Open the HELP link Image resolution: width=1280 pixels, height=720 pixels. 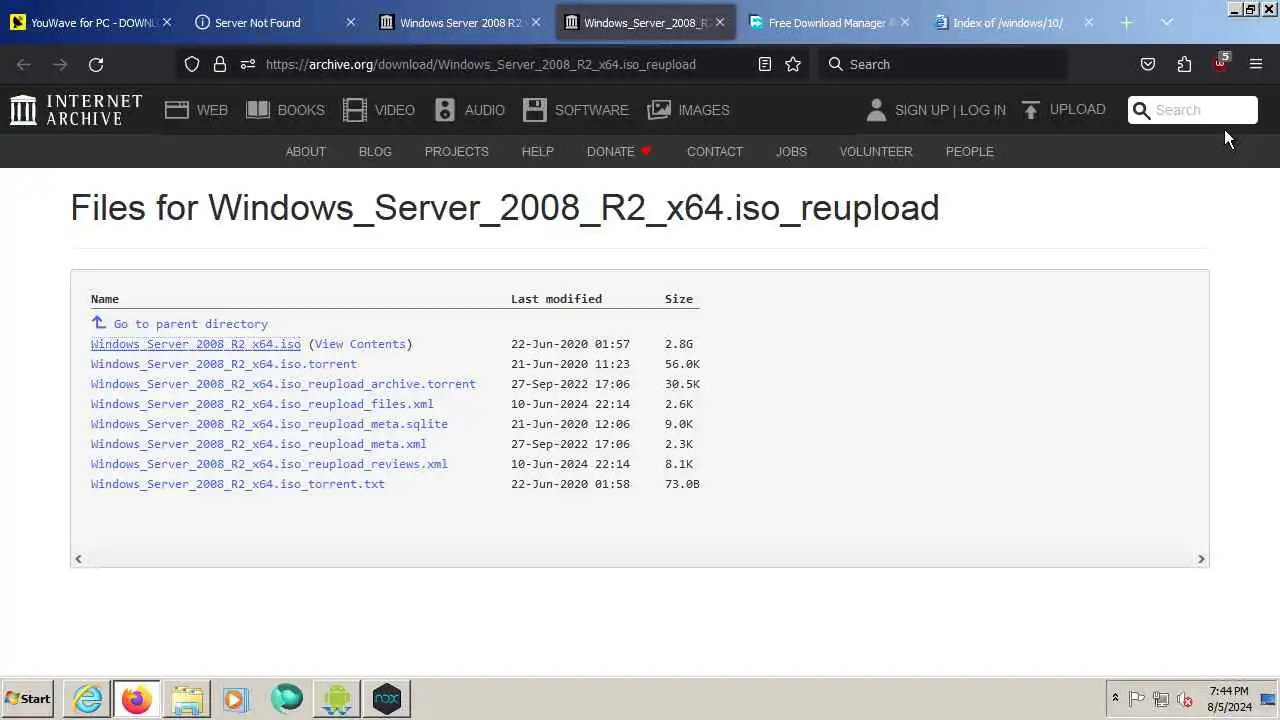point(537,152)
